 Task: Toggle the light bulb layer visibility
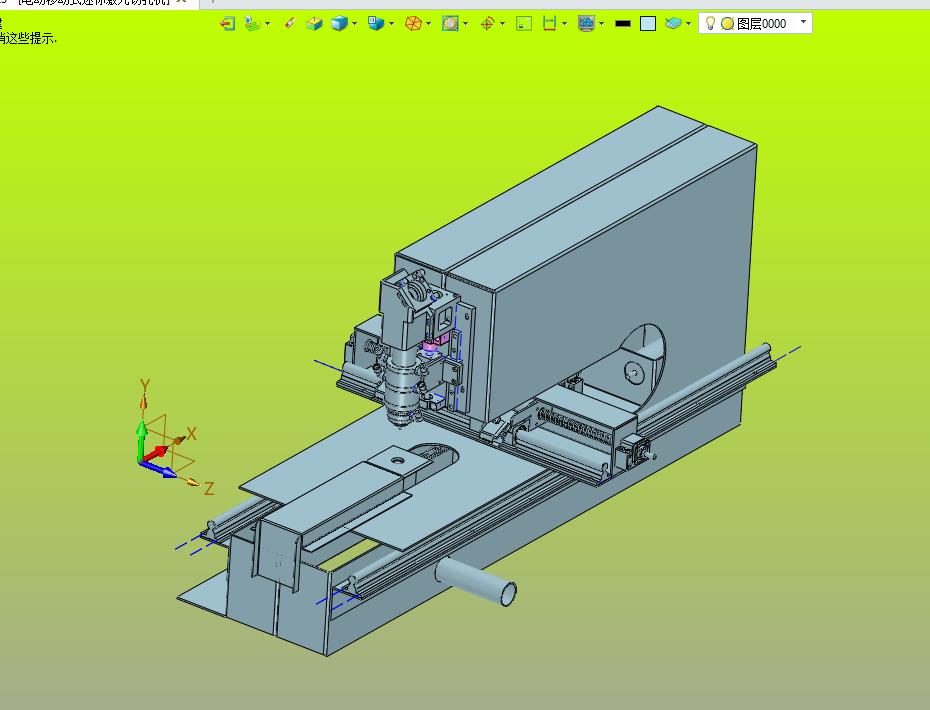[x=710, y=23]
